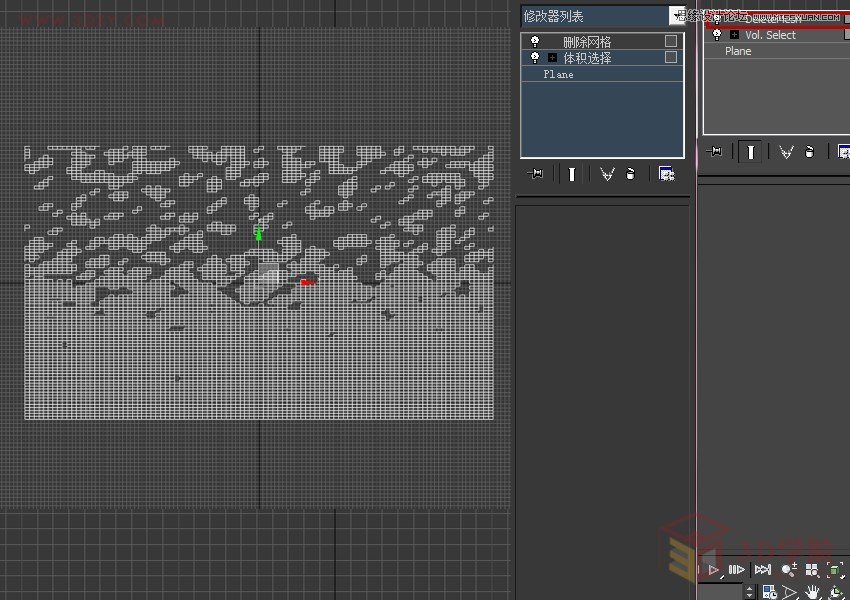
Task: Expand the 体积选择 modifier sub-object tree
Action: tap(555, 57)
